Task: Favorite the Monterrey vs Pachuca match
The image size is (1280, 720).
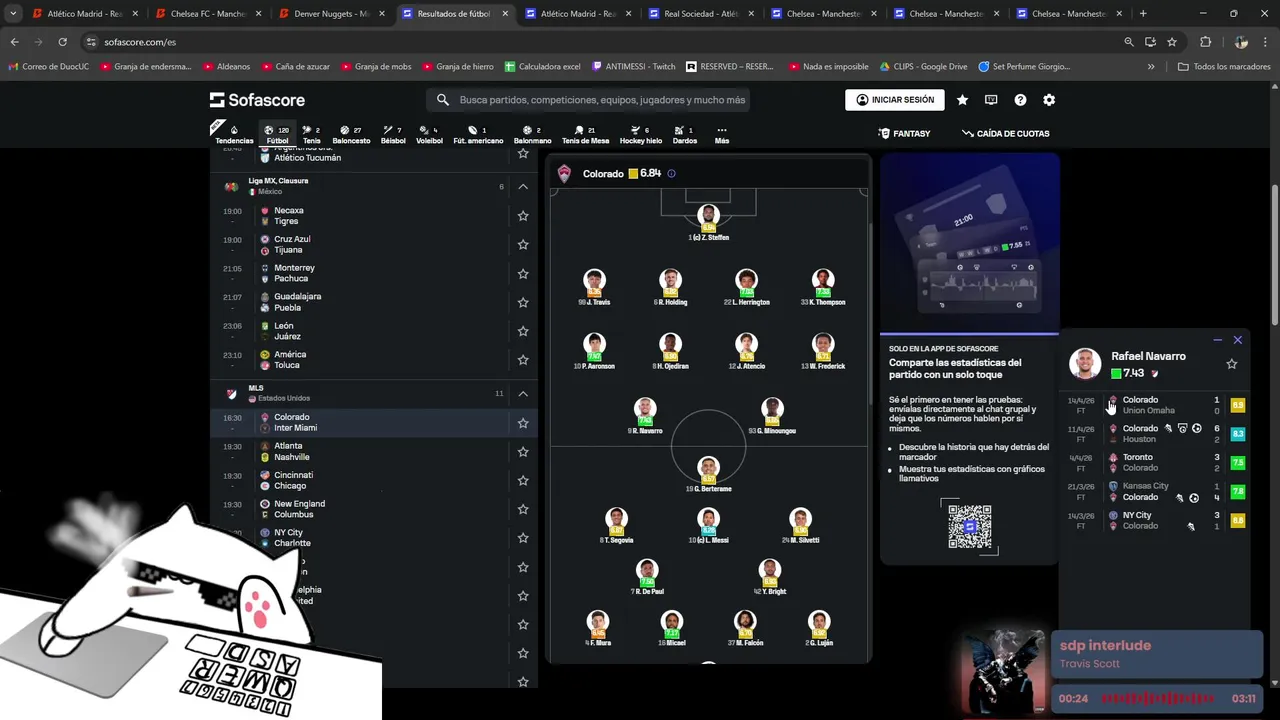Action: point(523,274)
